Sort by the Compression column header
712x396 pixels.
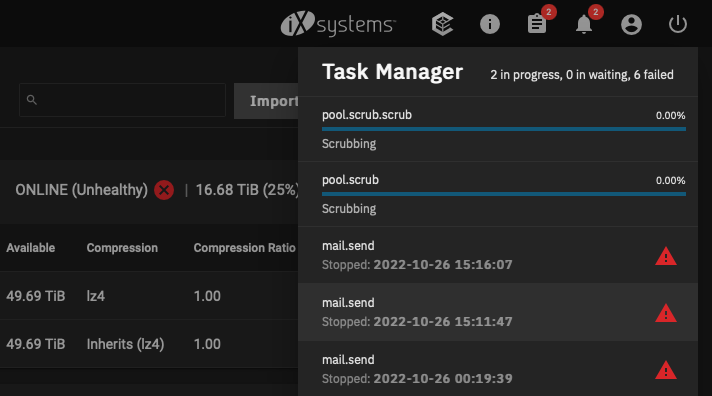(x=122, y=248)
